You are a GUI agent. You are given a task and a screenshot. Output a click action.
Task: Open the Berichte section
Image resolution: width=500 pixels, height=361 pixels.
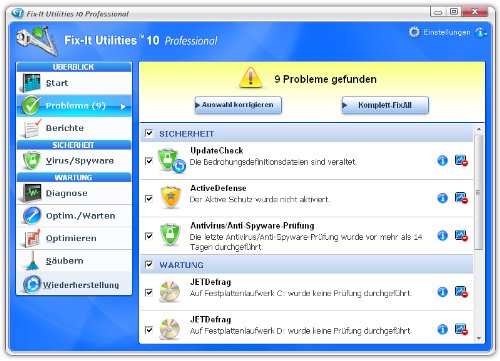74,128
